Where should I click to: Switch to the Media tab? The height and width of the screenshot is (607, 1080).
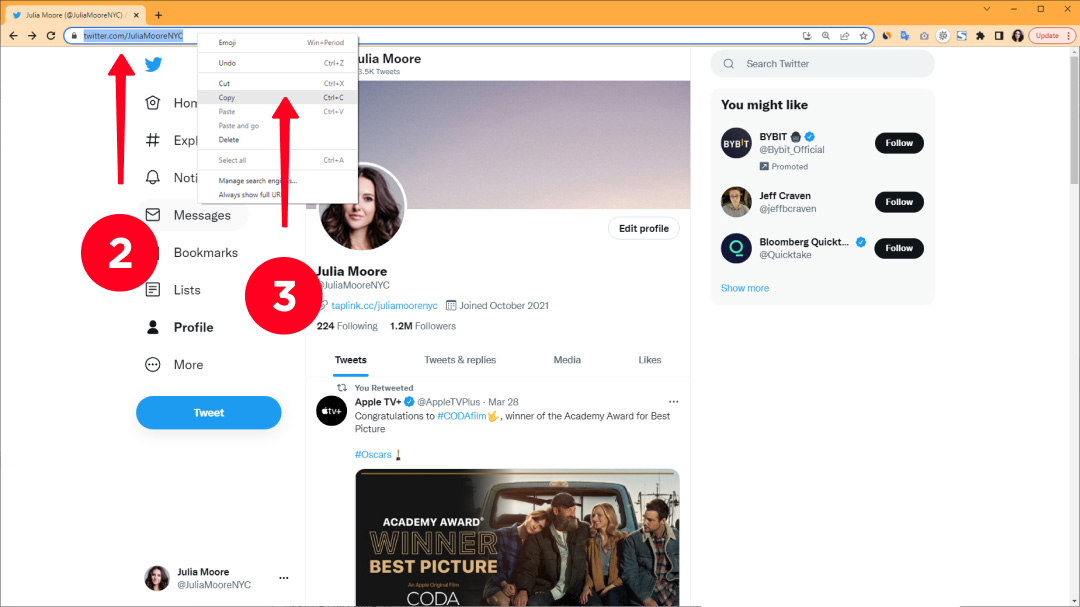click(567, 360)
